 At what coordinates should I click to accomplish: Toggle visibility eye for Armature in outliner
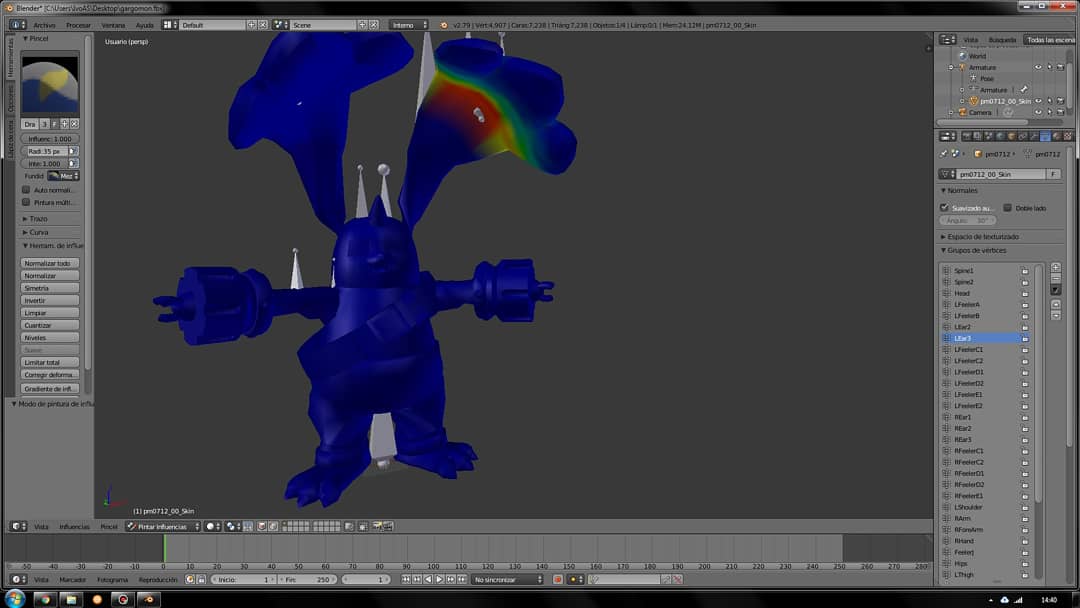[1039, 67]
